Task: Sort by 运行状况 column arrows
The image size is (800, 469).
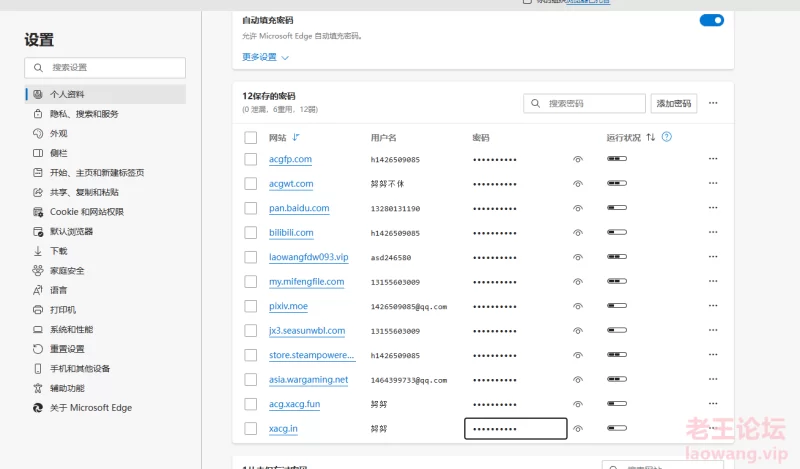Action: tap(651, 137)
